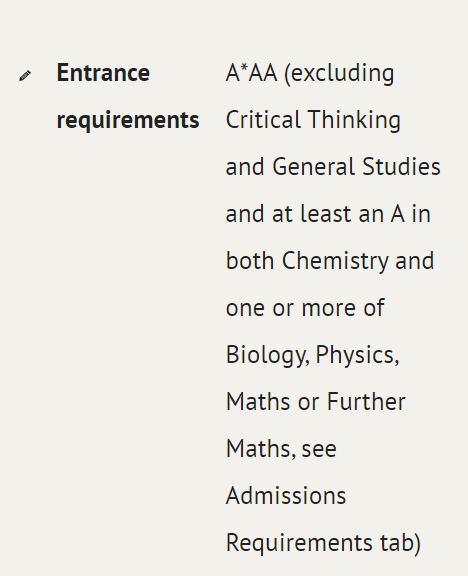
Task: Click the word "Admissions"
Action: click(x=286, y=496)
